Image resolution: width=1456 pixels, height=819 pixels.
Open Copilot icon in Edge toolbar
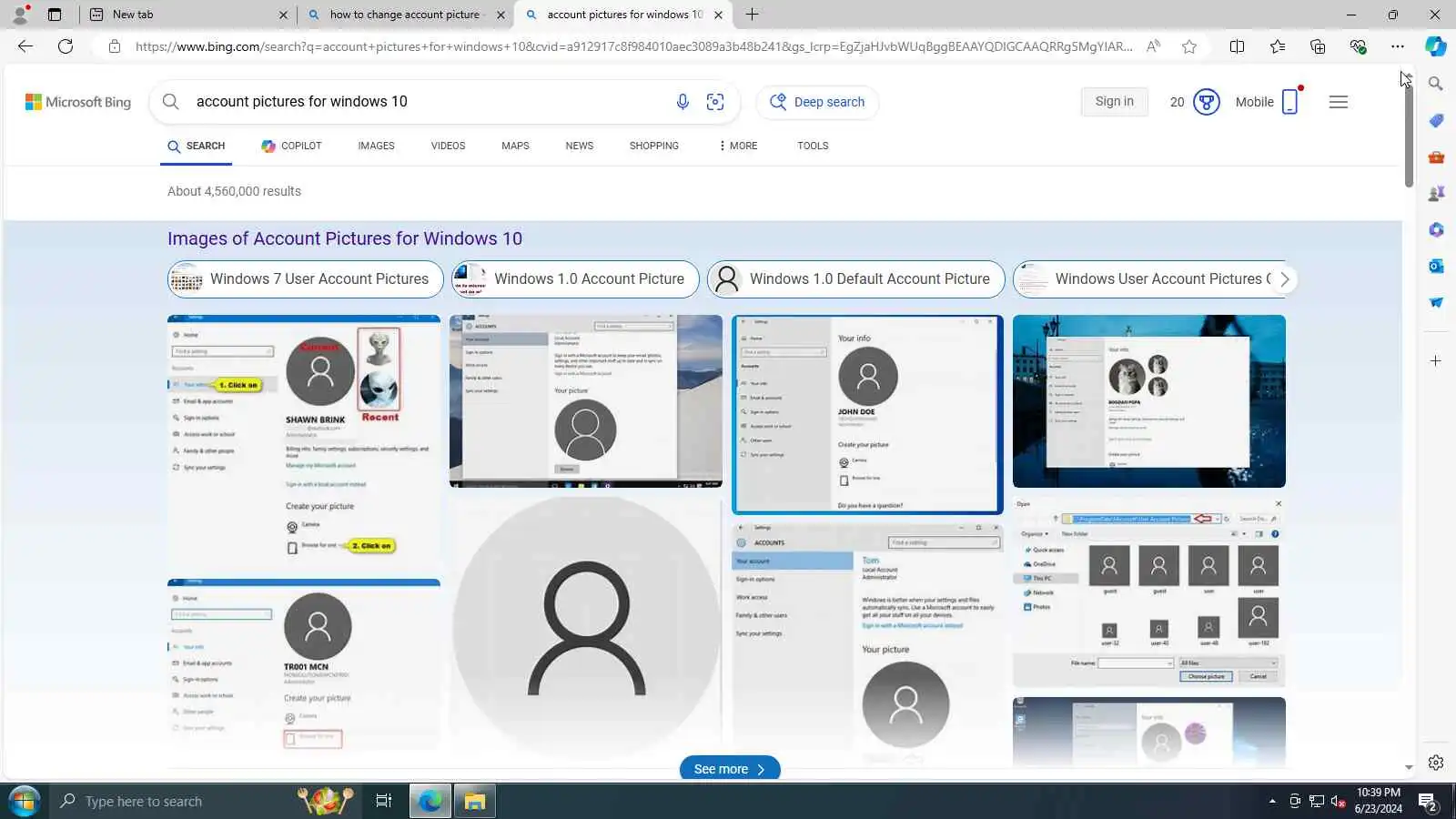(1436, 46)
